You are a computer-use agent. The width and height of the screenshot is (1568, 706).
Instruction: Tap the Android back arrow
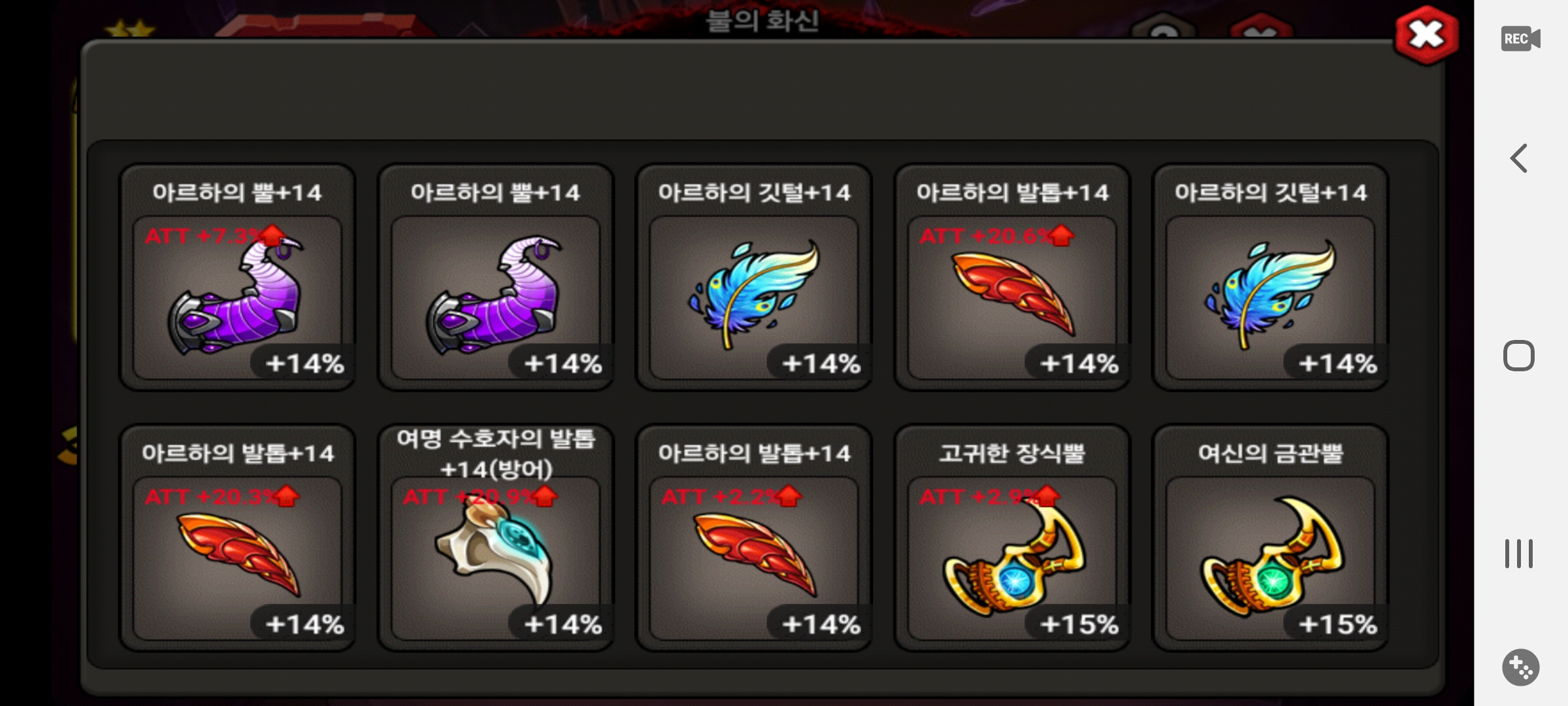[x=1519, y=158]
